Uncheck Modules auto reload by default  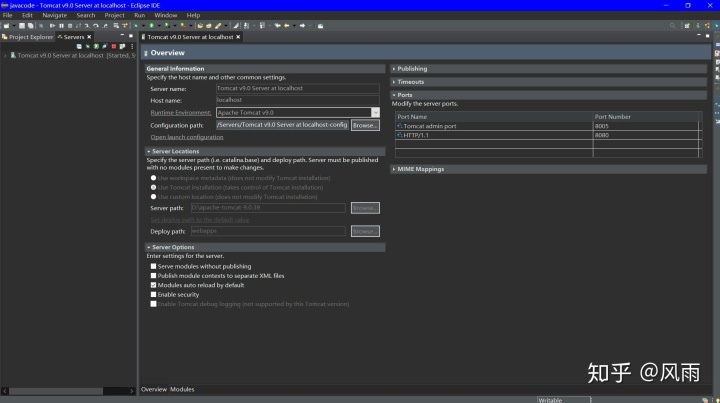tap(153, 285)
